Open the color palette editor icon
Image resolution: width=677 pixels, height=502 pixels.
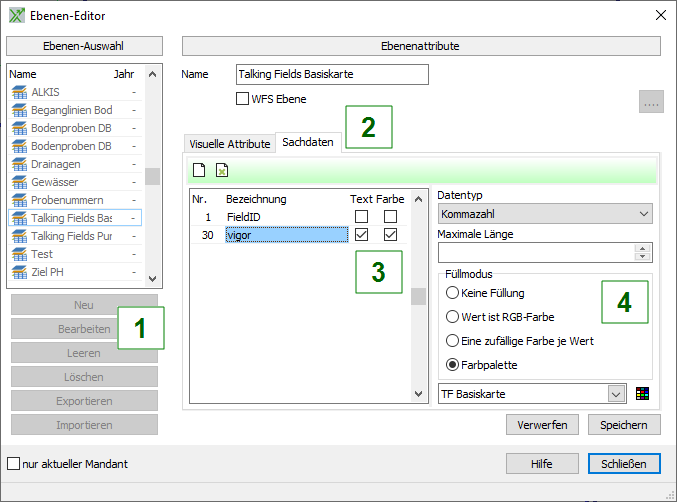coord(642,394)
